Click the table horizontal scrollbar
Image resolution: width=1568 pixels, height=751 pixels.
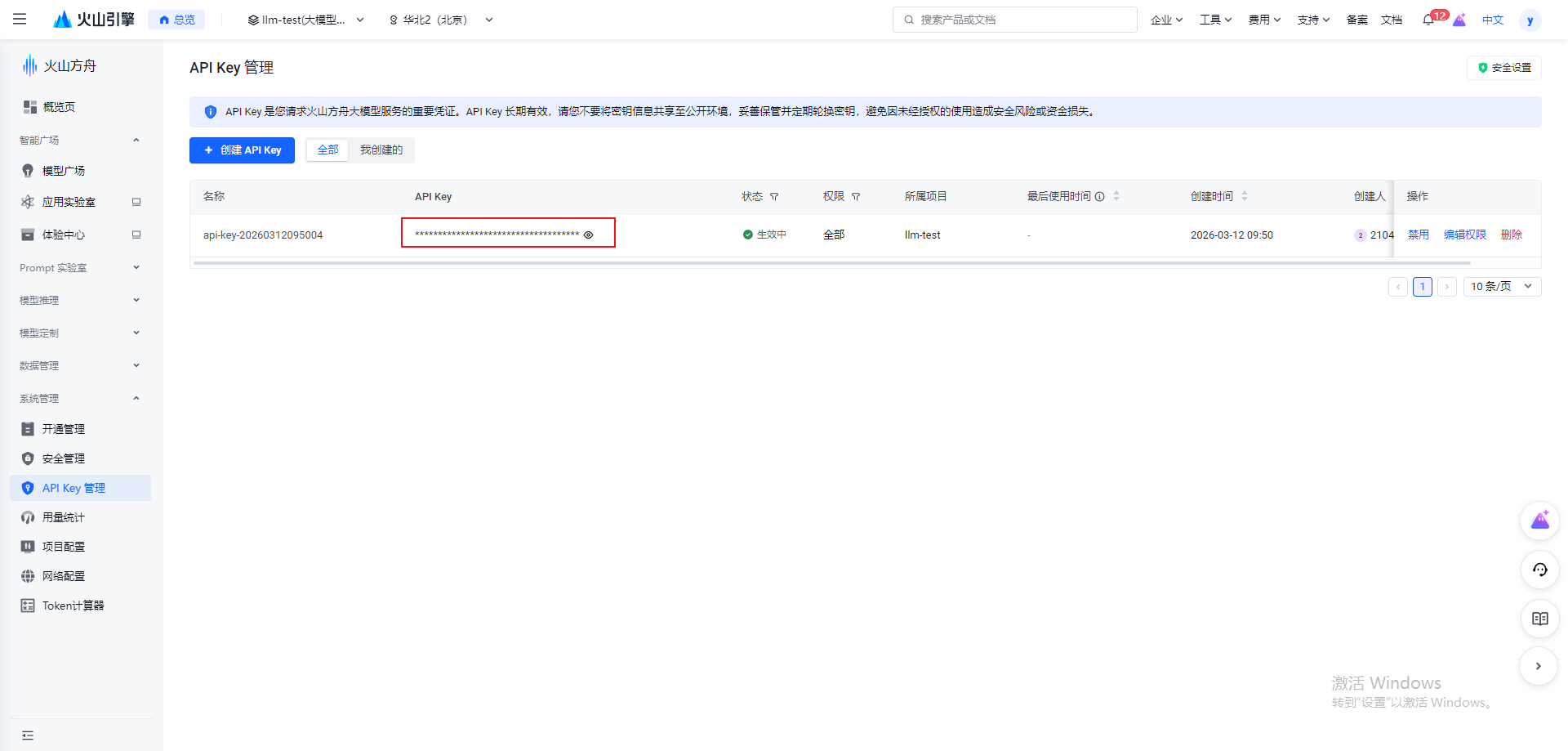(x=831, y=263)
